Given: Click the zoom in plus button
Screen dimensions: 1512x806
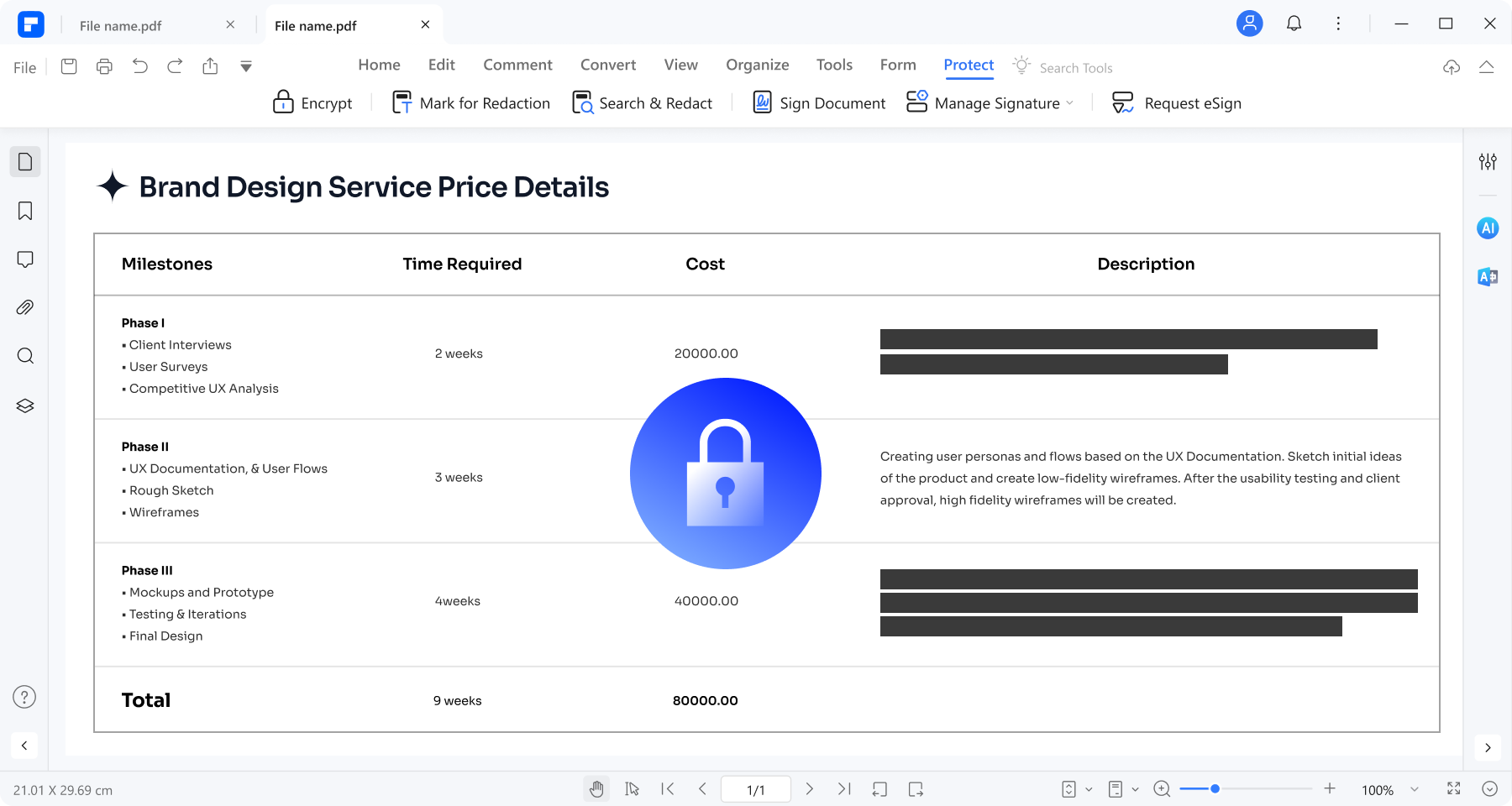Looking at the screenshot, I should 1330,788.
